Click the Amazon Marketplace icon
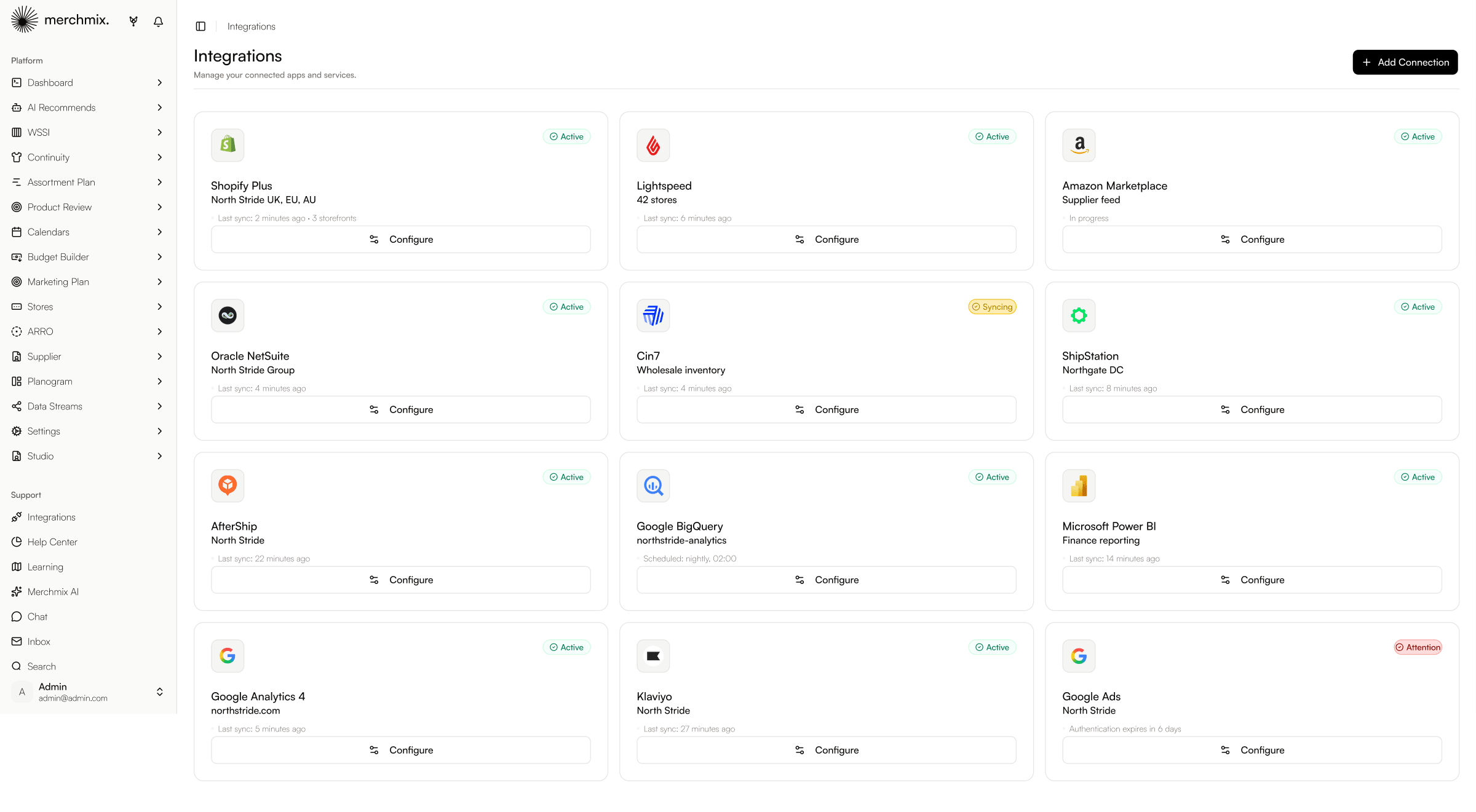 point(1079,145)
